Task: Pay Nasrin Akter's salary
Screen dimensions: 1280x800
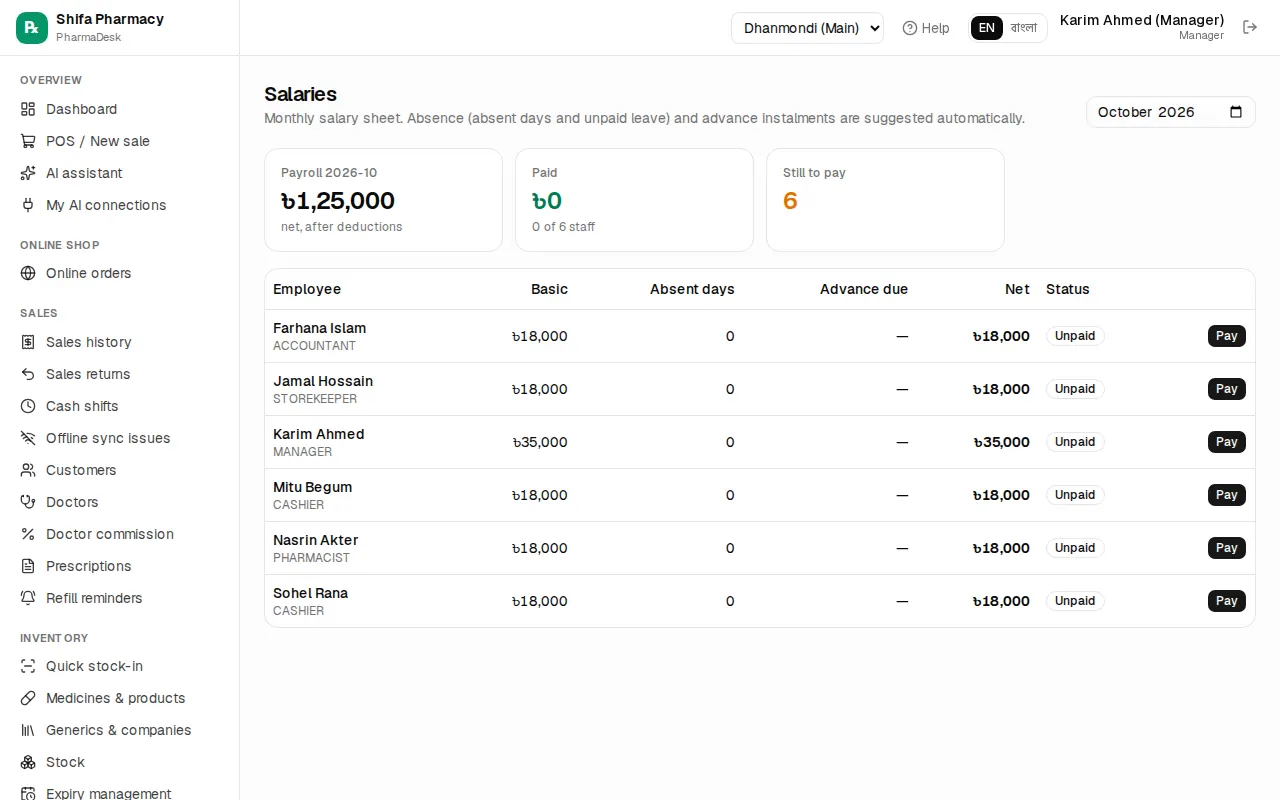Action: (x=1227, y=548)
